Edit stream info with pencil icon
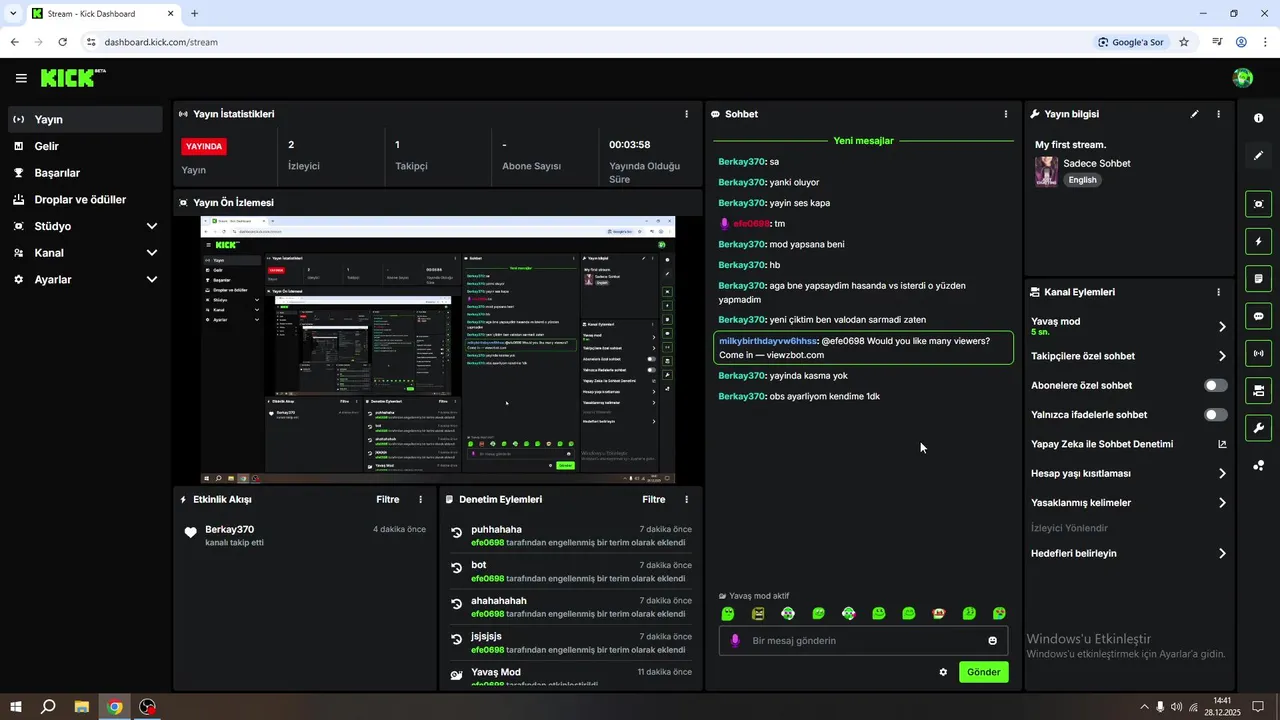Image resolution: width=1280 pixels, height=720 pixels. point(1194,114)
